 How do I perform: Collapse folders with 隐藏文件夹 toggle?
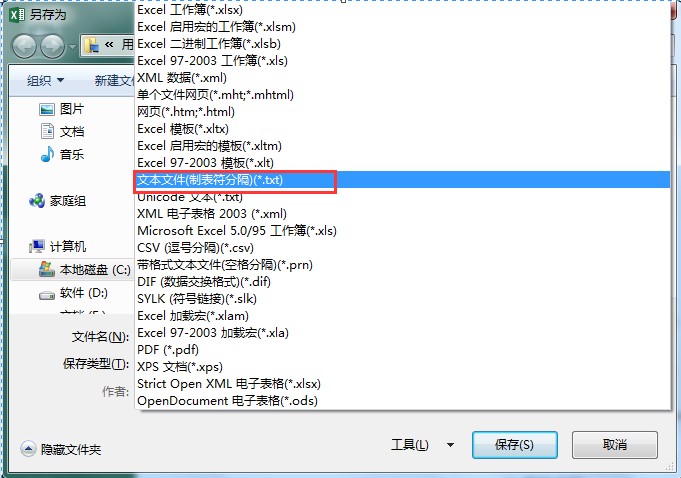click(60, 449)
